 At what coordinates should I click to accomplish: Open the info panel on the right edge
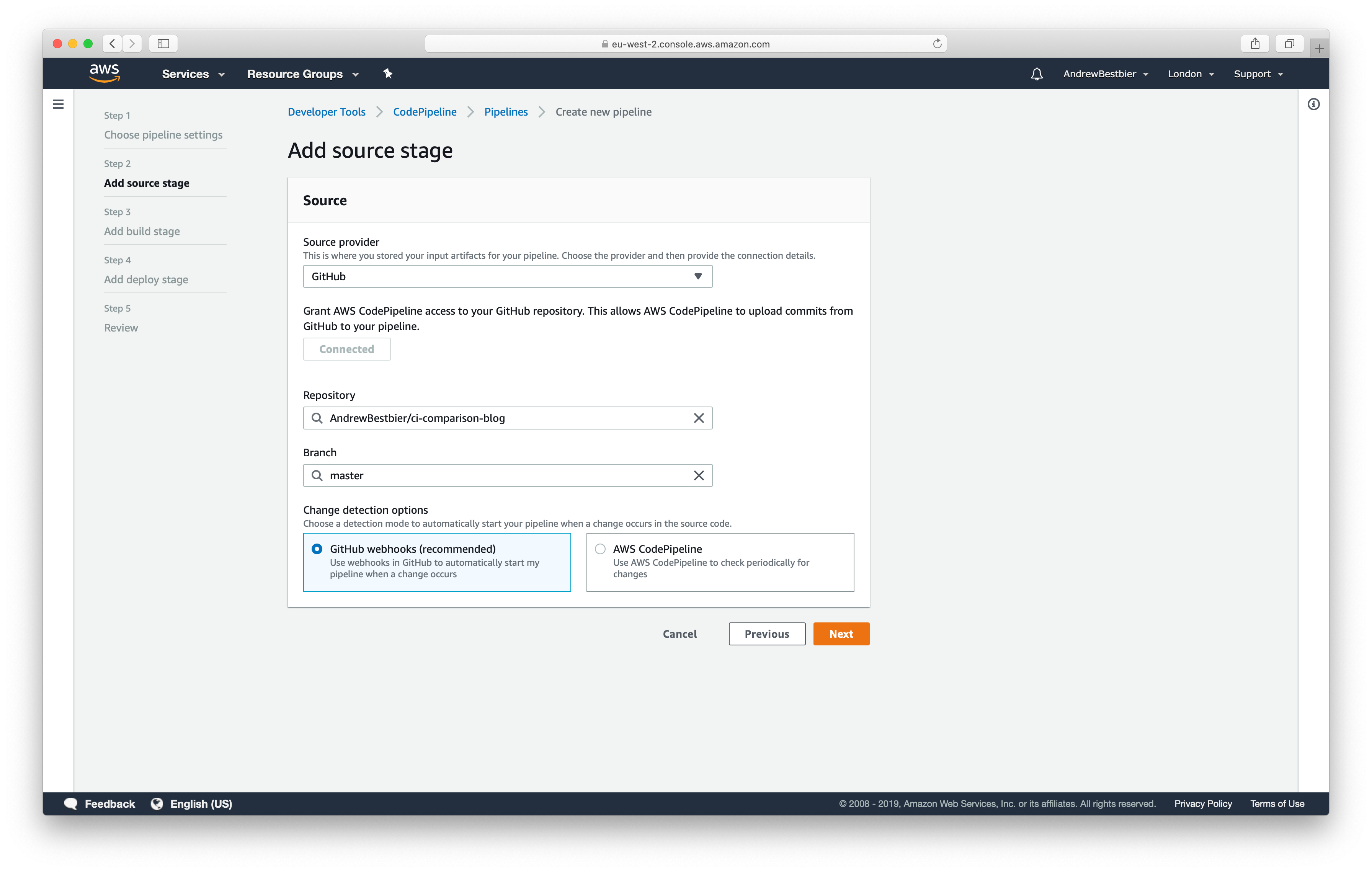coord(1314,104)
